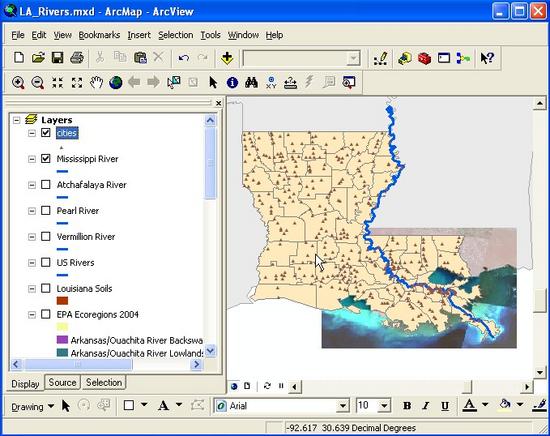
Task: Zoom to Full Extent globe
Action: (x=116, y=83)
